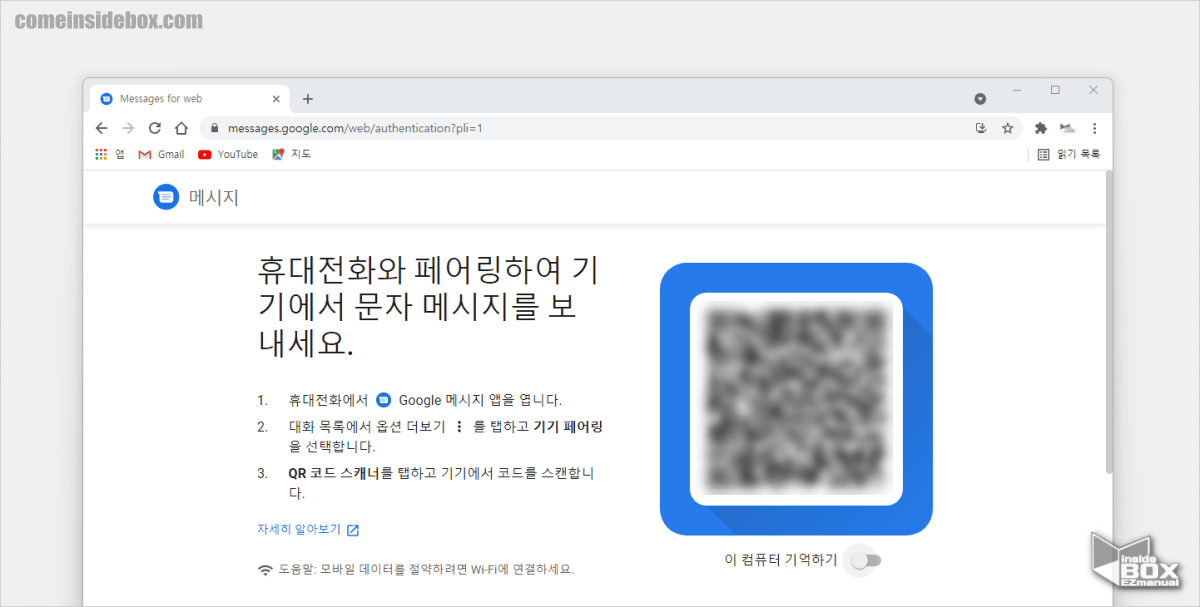
Task: Open the Gmail bookmark
Action: point(161,154)
